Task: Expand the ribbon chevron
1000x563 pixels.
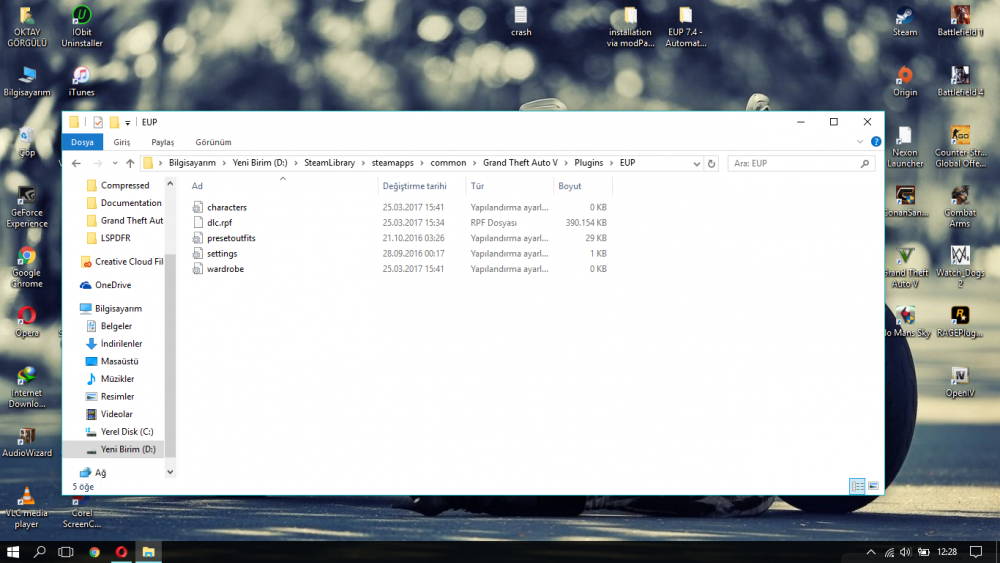Action: 860,142
